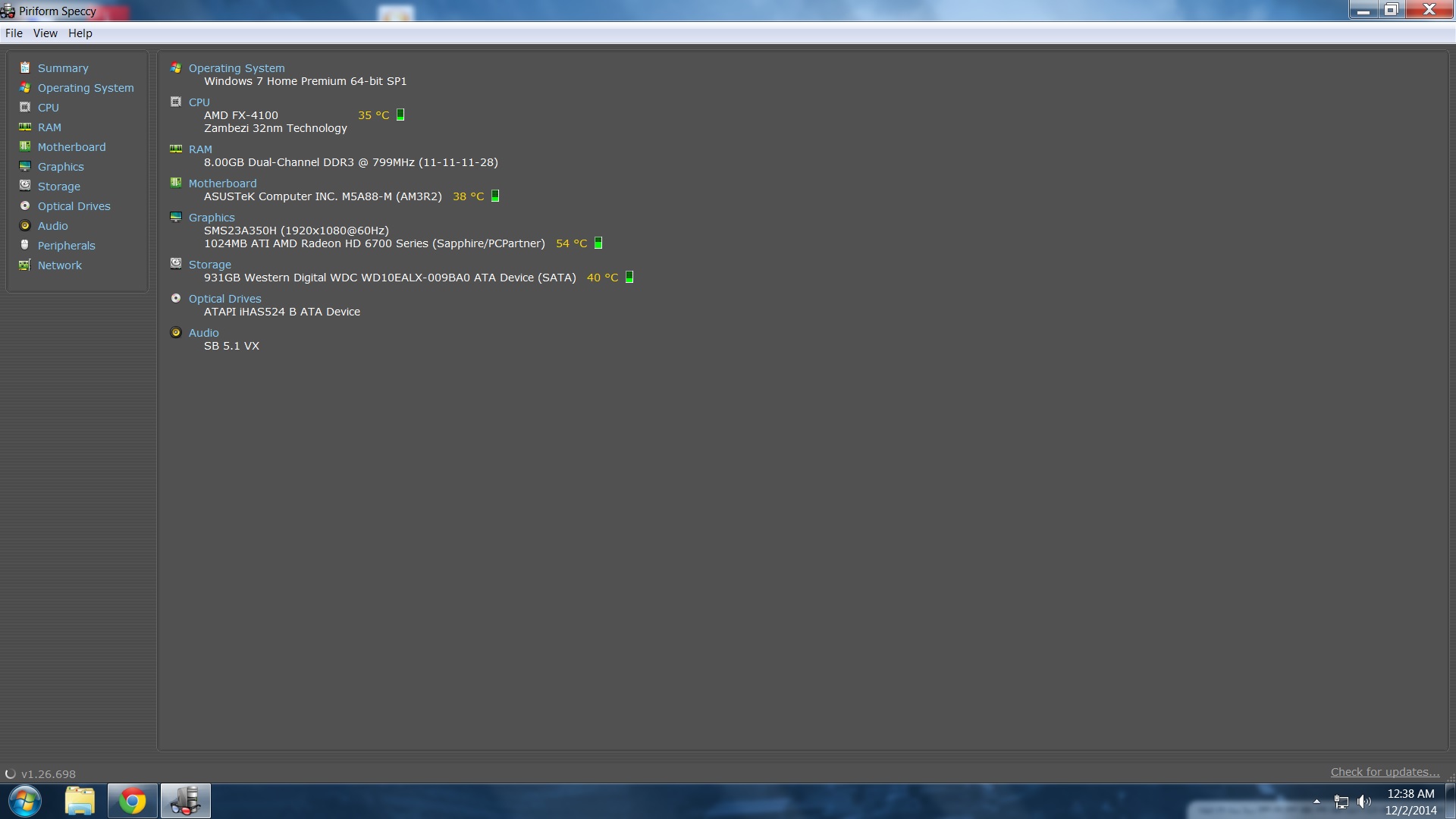
Task: Open Optical Drives sidebar entry
Action: 74,206
